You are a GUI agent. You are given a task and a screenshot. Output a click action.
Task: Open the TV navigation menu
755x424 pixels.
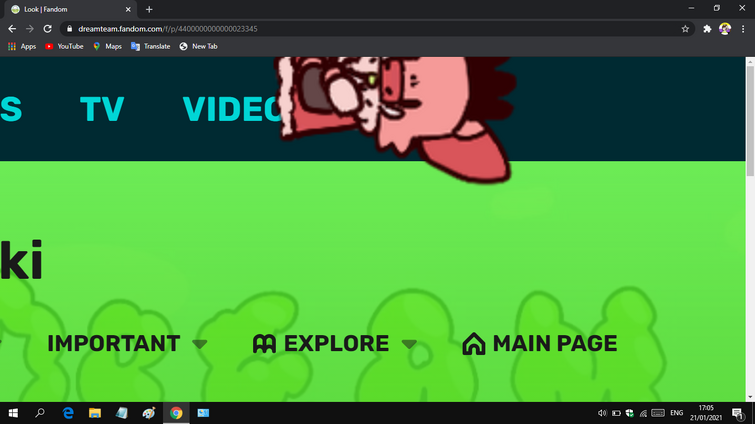(102, 109)
